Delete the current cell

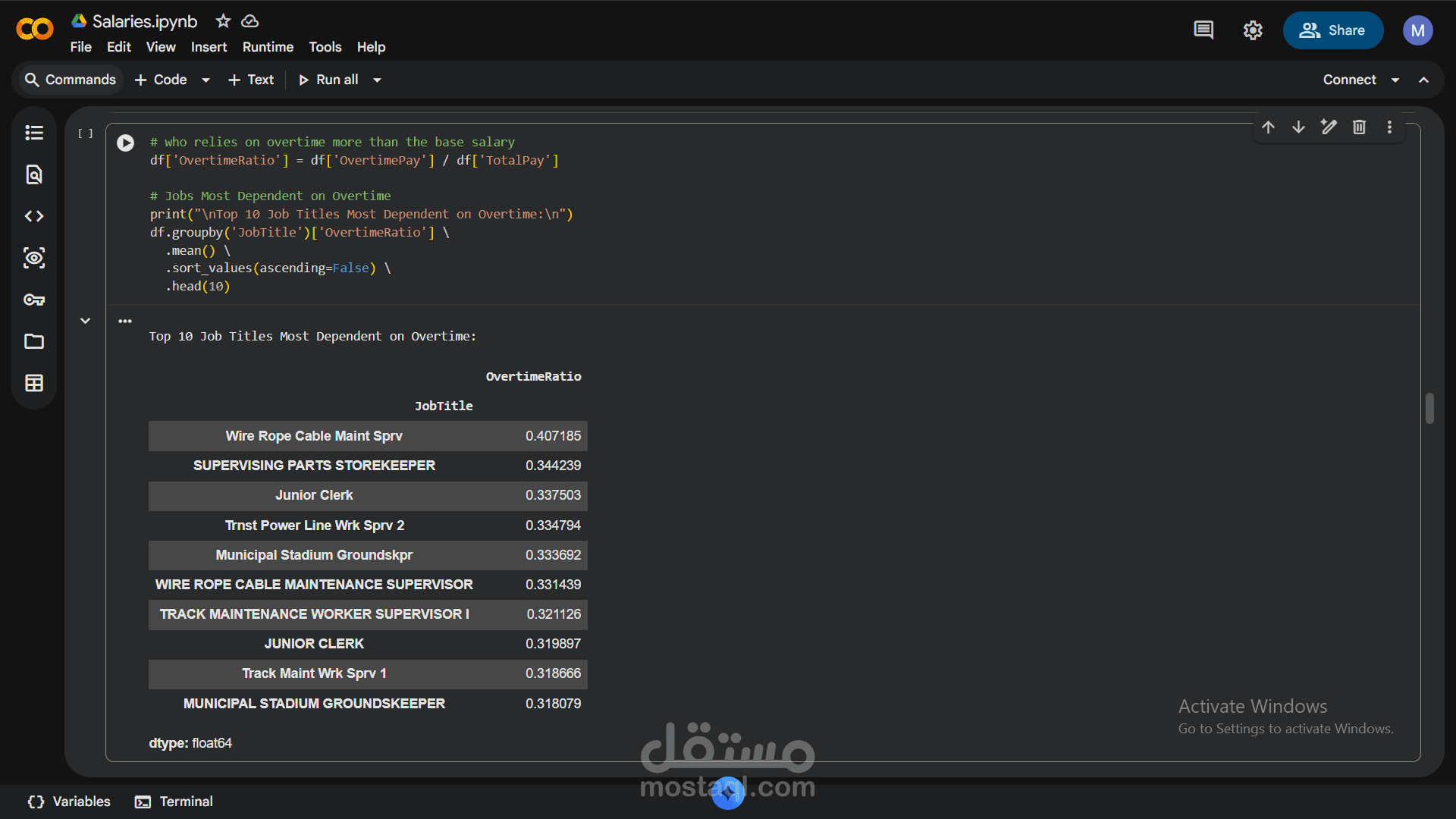[x=1359, y=127]
